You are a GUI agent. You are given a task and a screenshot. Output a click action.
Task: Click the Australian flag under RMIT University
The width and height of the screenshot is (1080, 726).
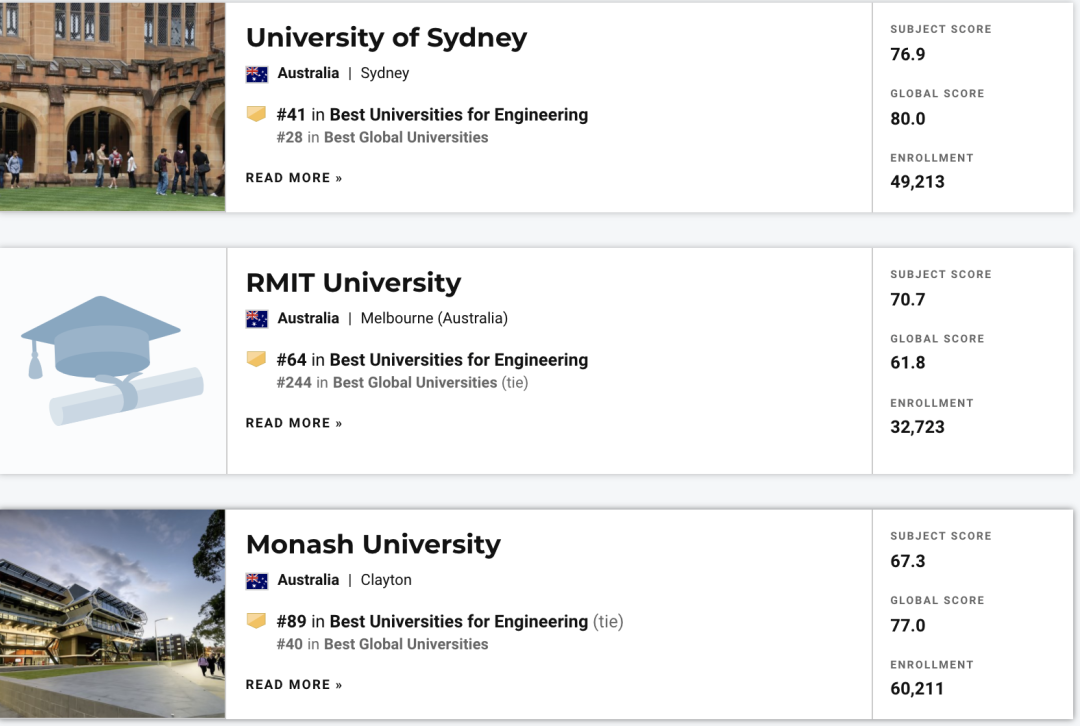tap(257, 319)
